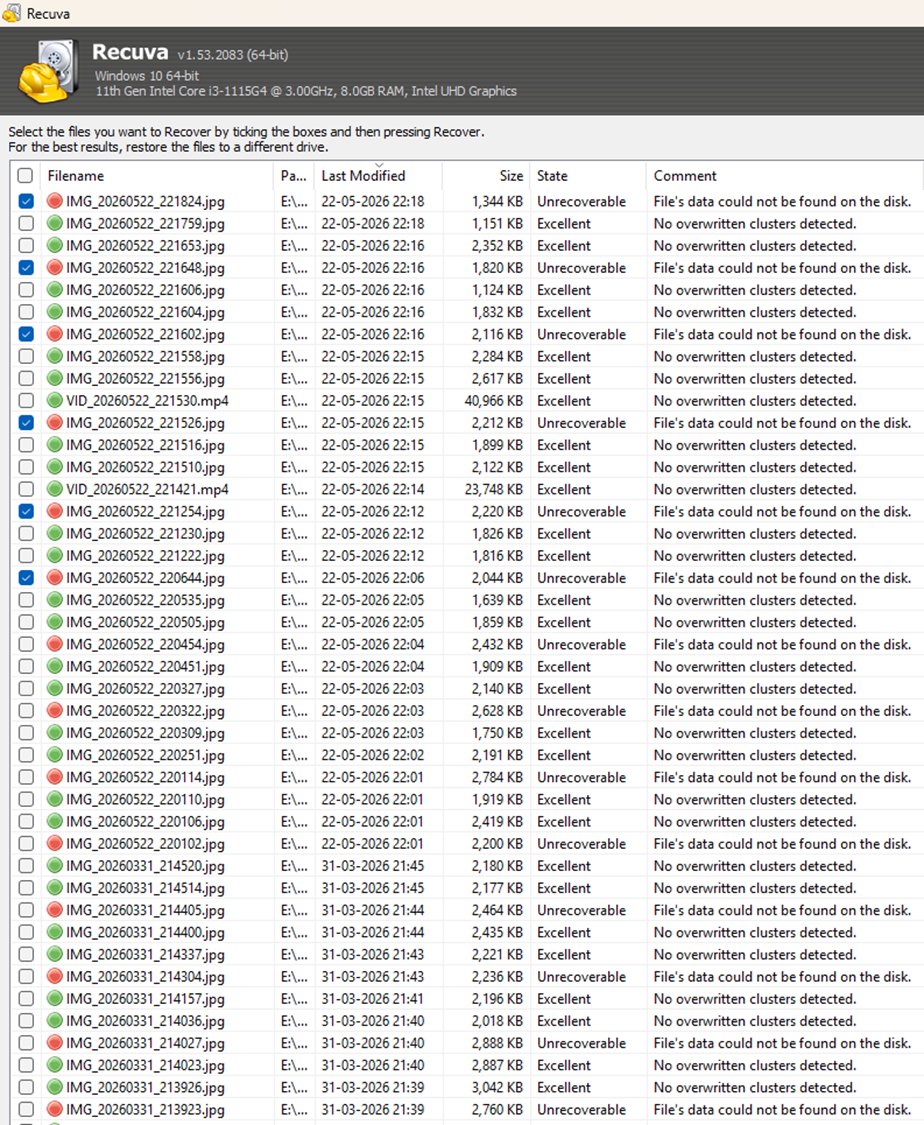
Task: Select file name IMG_20260331_214023.jpg
Action: pos(145,1065)
